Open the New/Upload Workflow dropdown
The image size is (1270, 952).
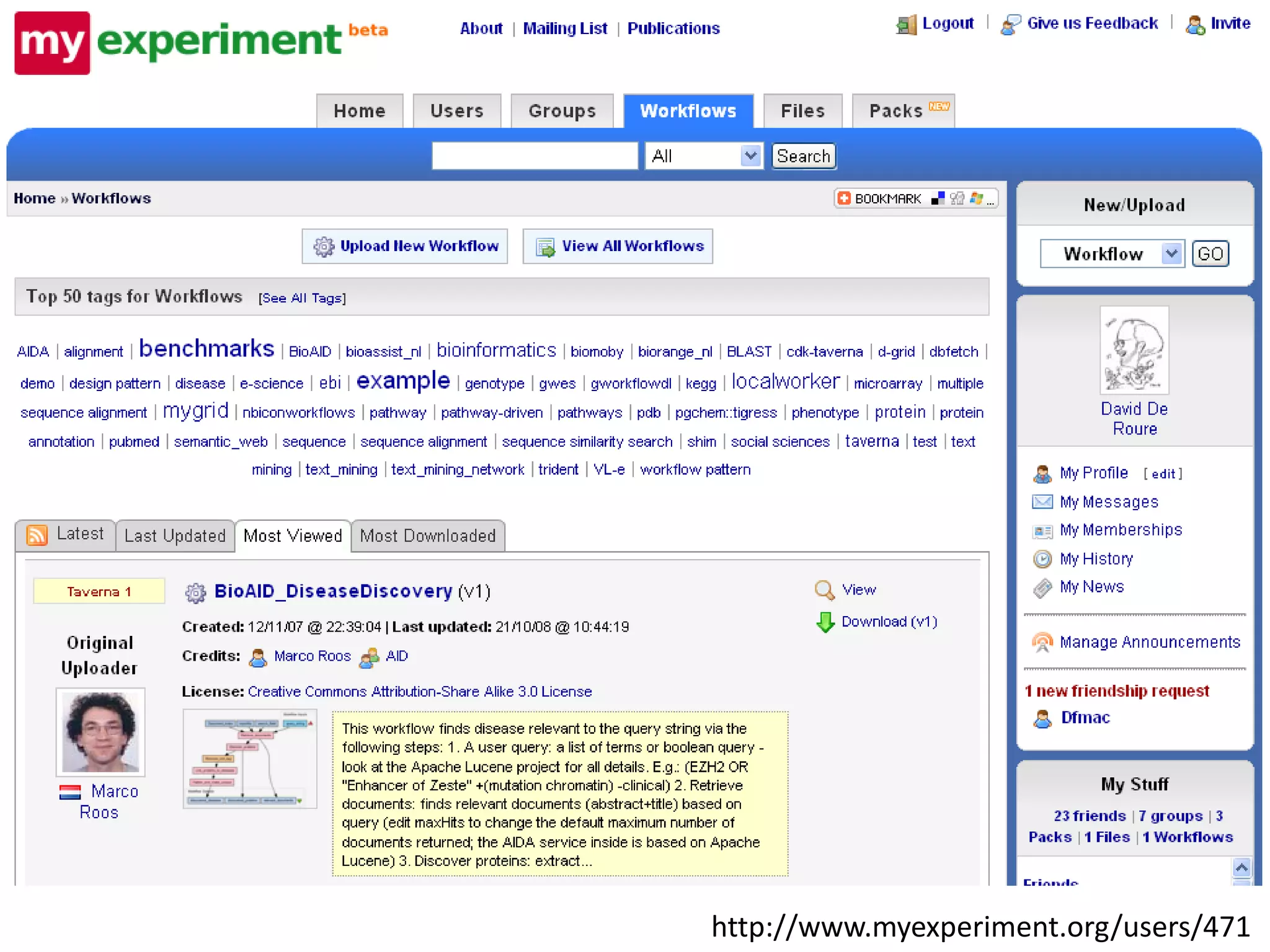1112,253
